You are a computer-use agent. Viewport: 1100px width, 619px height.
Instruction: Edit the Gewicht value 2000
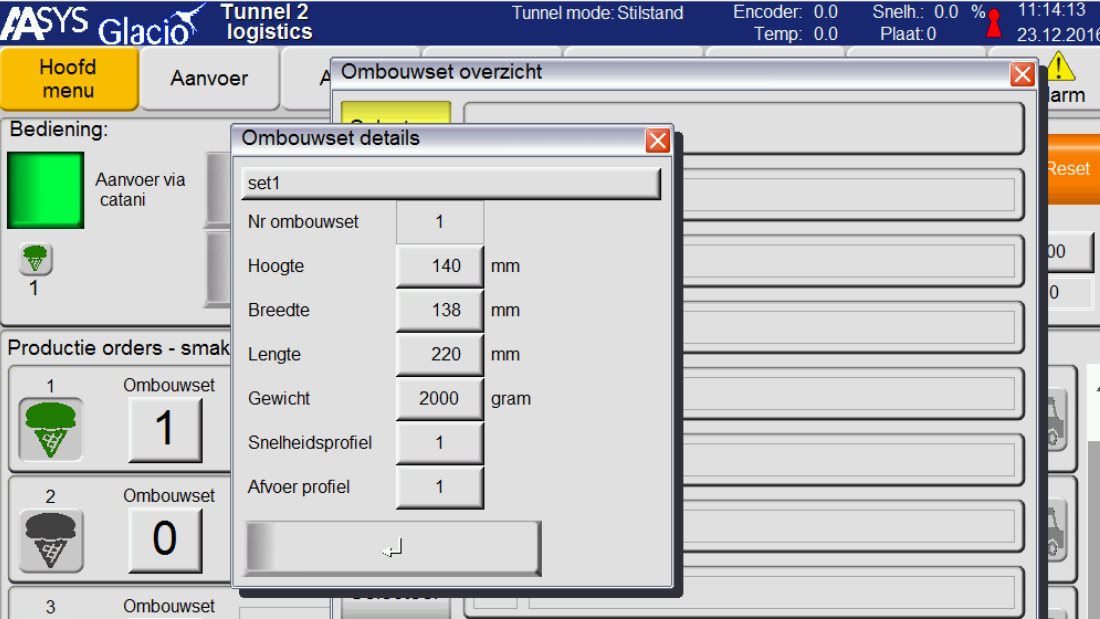click(440, 398)
